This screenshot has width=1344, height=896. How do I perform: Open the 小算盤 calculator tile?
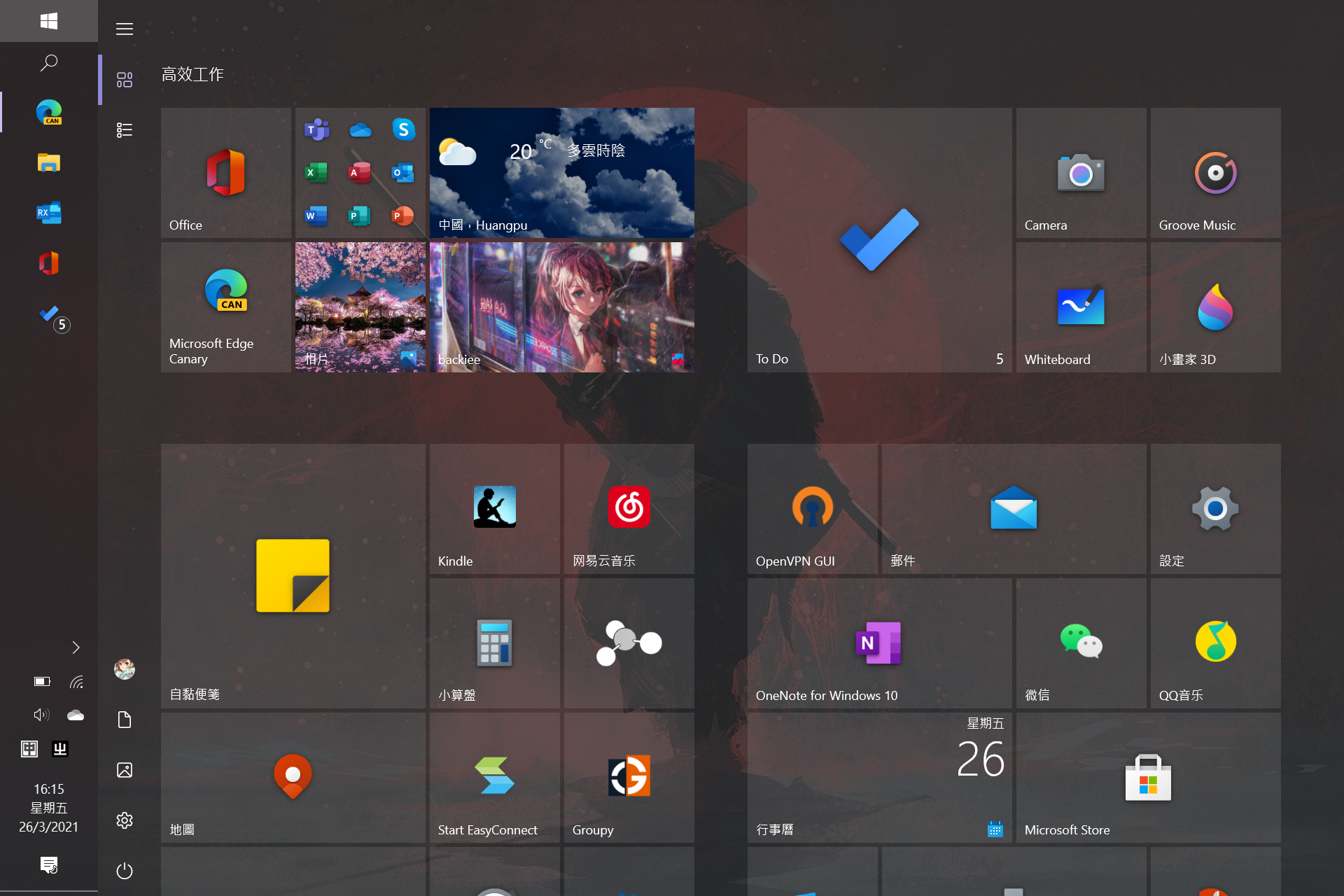click(x=494, y=643)
